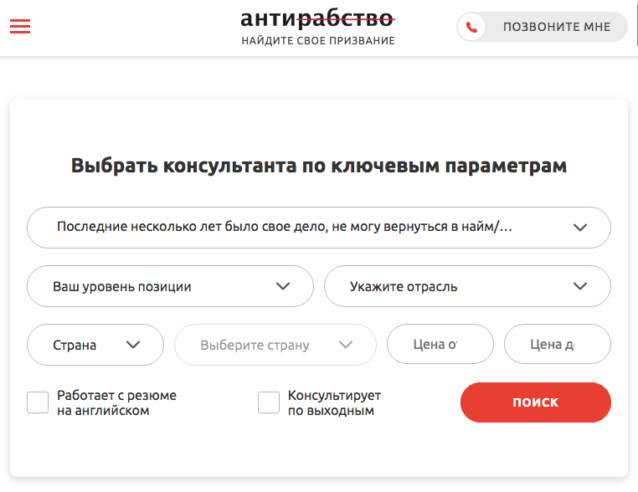
Task: Expand Ваш уровень позиции dropdown
Action: point(170,286)
